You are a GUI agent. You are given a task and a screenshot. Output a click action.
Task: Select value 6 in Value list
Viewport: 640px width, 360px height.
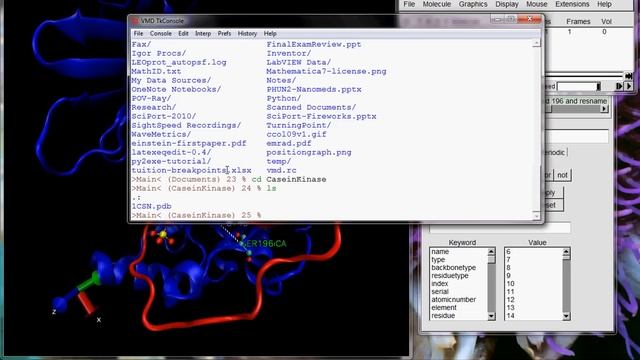(x=508, y=252)
